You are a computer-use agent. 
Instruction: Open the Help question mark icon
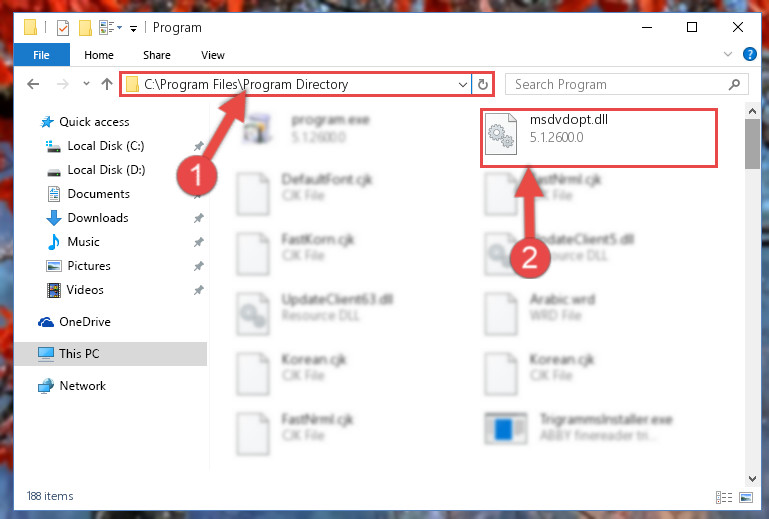[x=749, y=54]
